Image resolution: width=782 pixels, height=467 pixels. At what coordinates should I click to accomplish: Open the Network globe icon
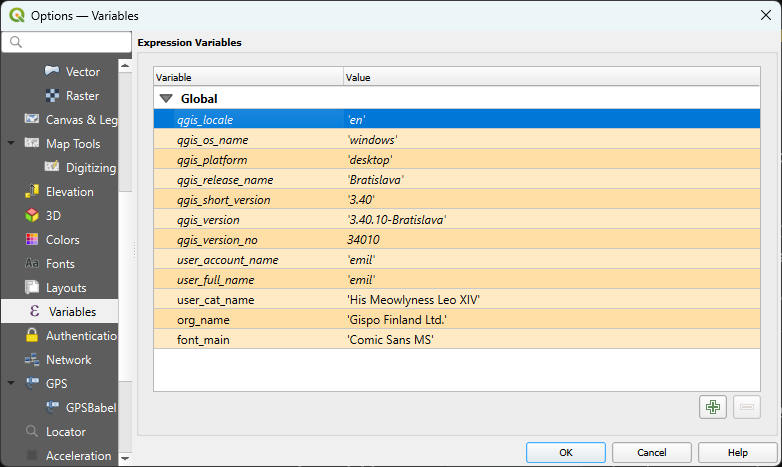pos(32,360)
